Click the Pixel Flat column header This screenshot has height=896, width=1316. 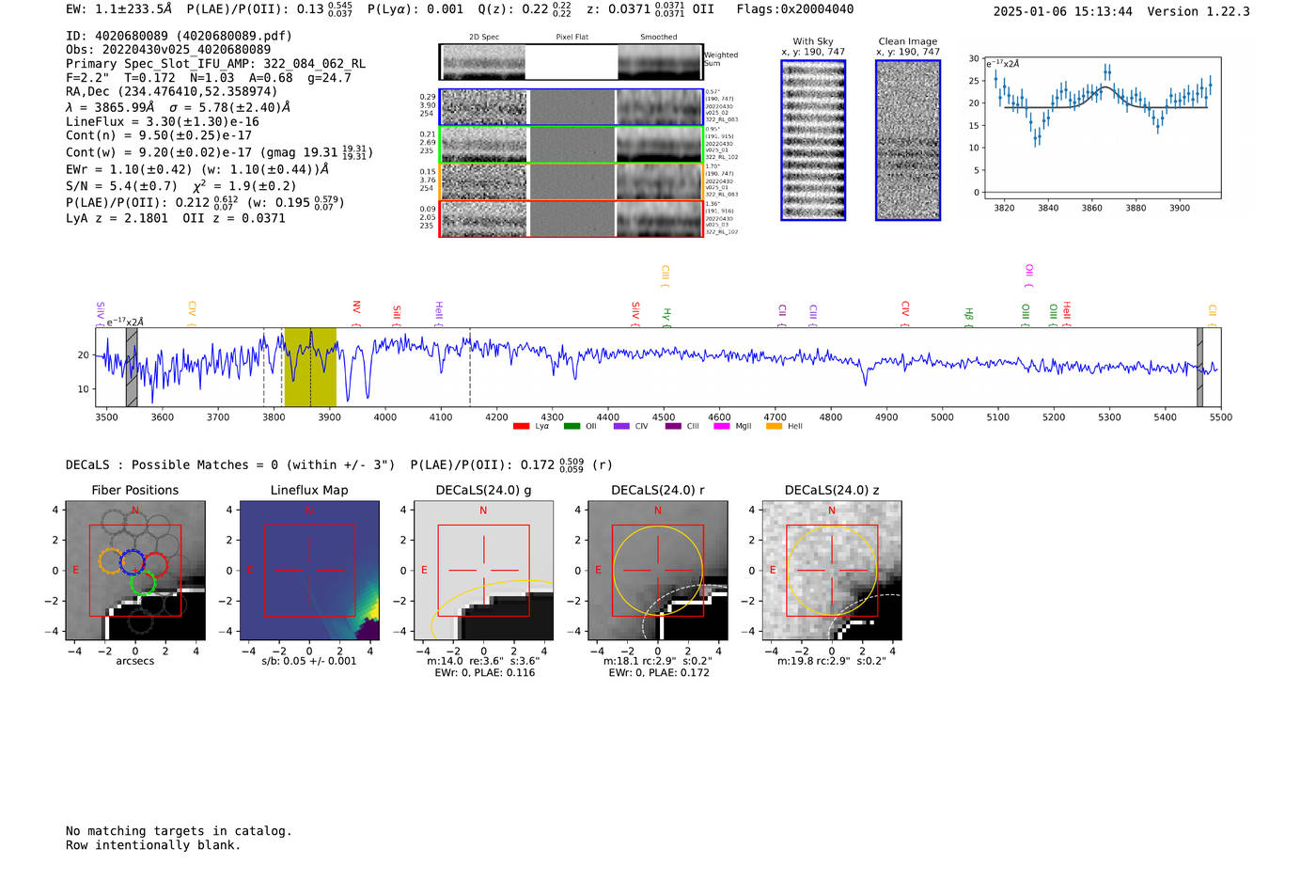click(572, 37)
